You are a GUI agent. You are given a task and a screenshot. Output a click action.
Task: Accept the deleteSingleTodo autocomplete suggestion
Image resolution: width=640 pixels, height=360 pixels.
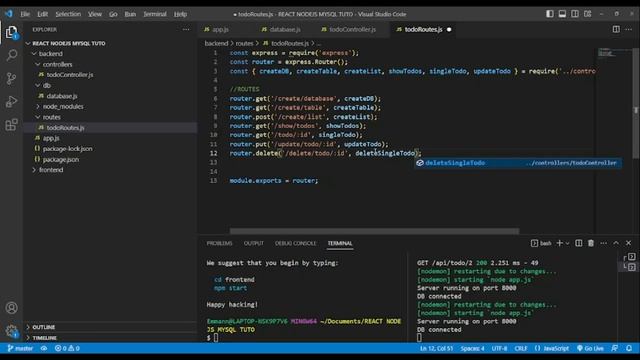point(518,163)
